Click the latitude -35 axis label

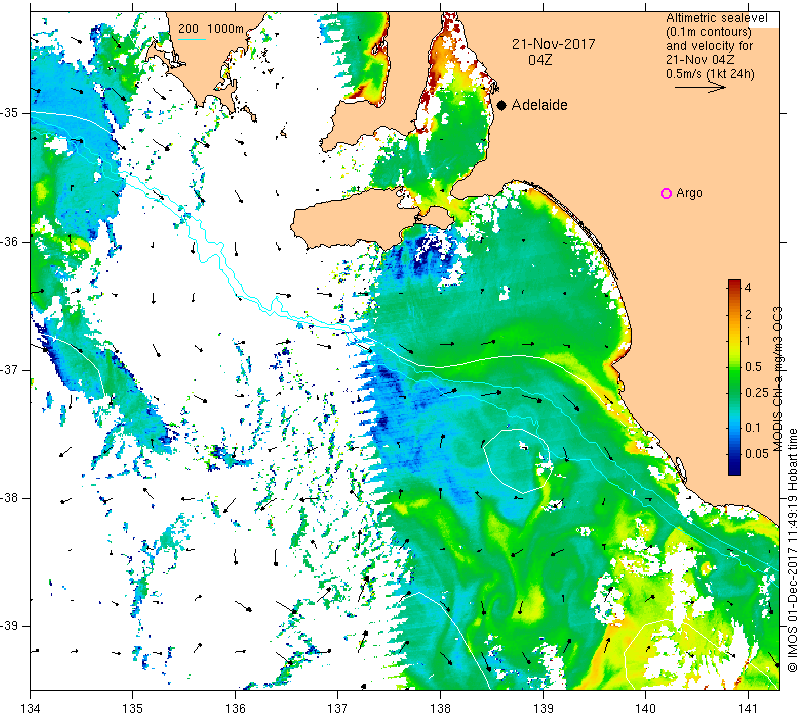point(10,113)
